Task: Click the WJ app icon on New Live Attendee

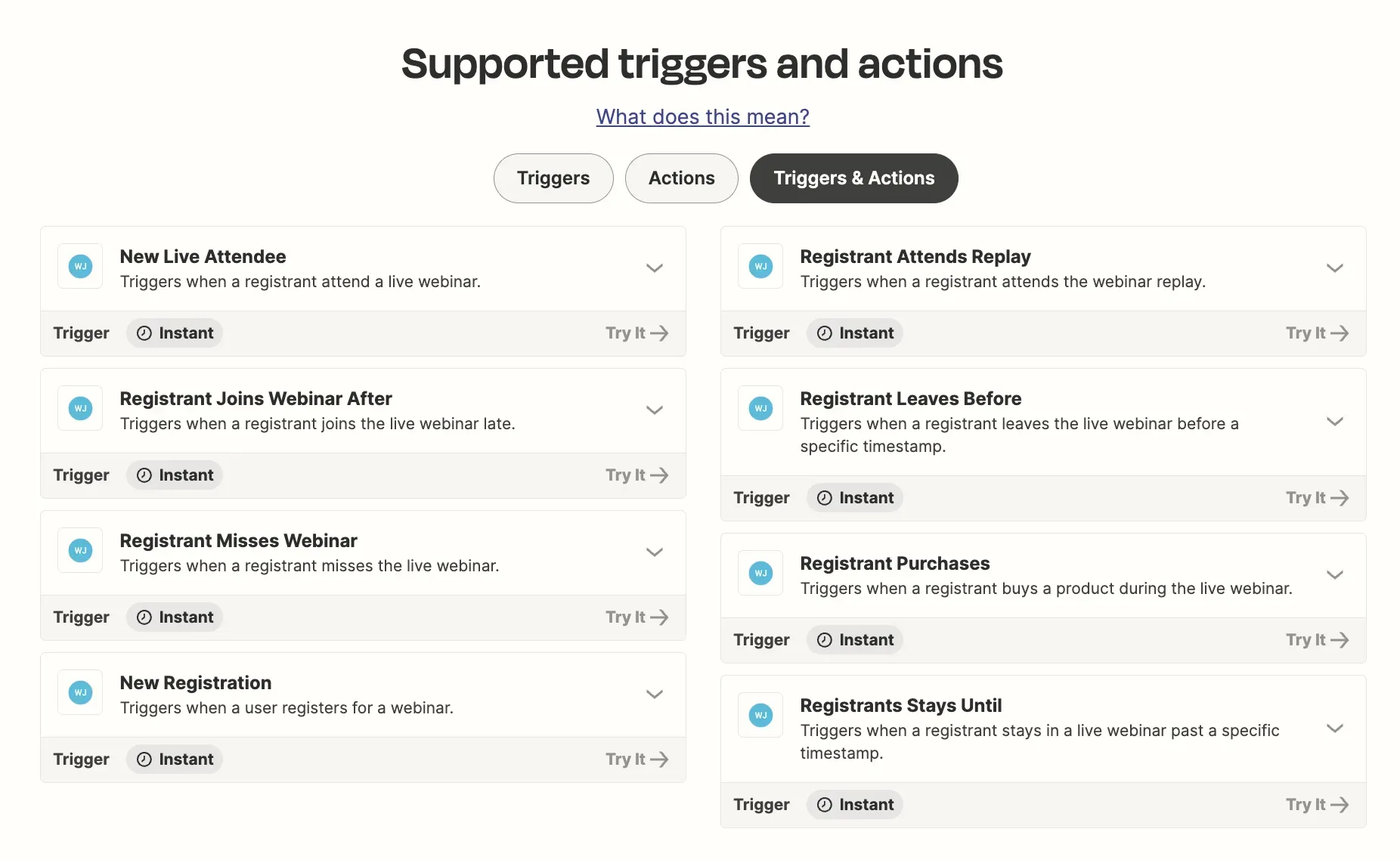Action: (79, 267)
